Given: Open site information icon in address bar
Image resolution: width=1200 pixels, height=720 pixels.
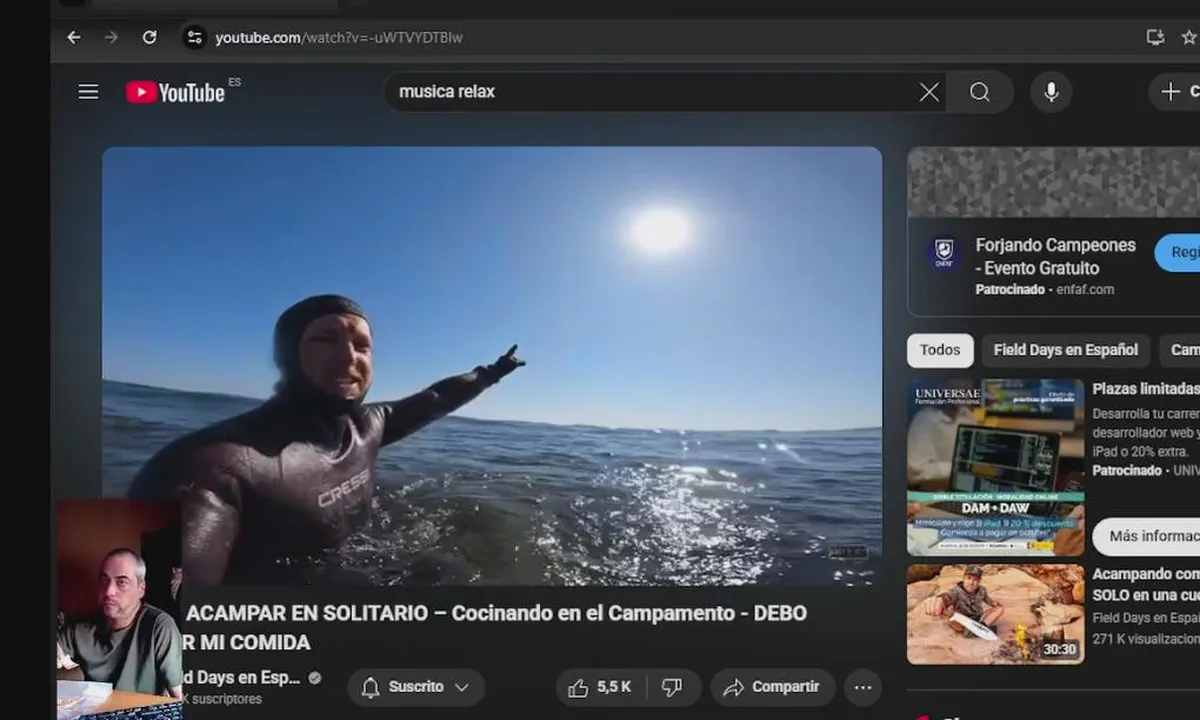Looking at the screenshot, I should [x=194, y=37].
